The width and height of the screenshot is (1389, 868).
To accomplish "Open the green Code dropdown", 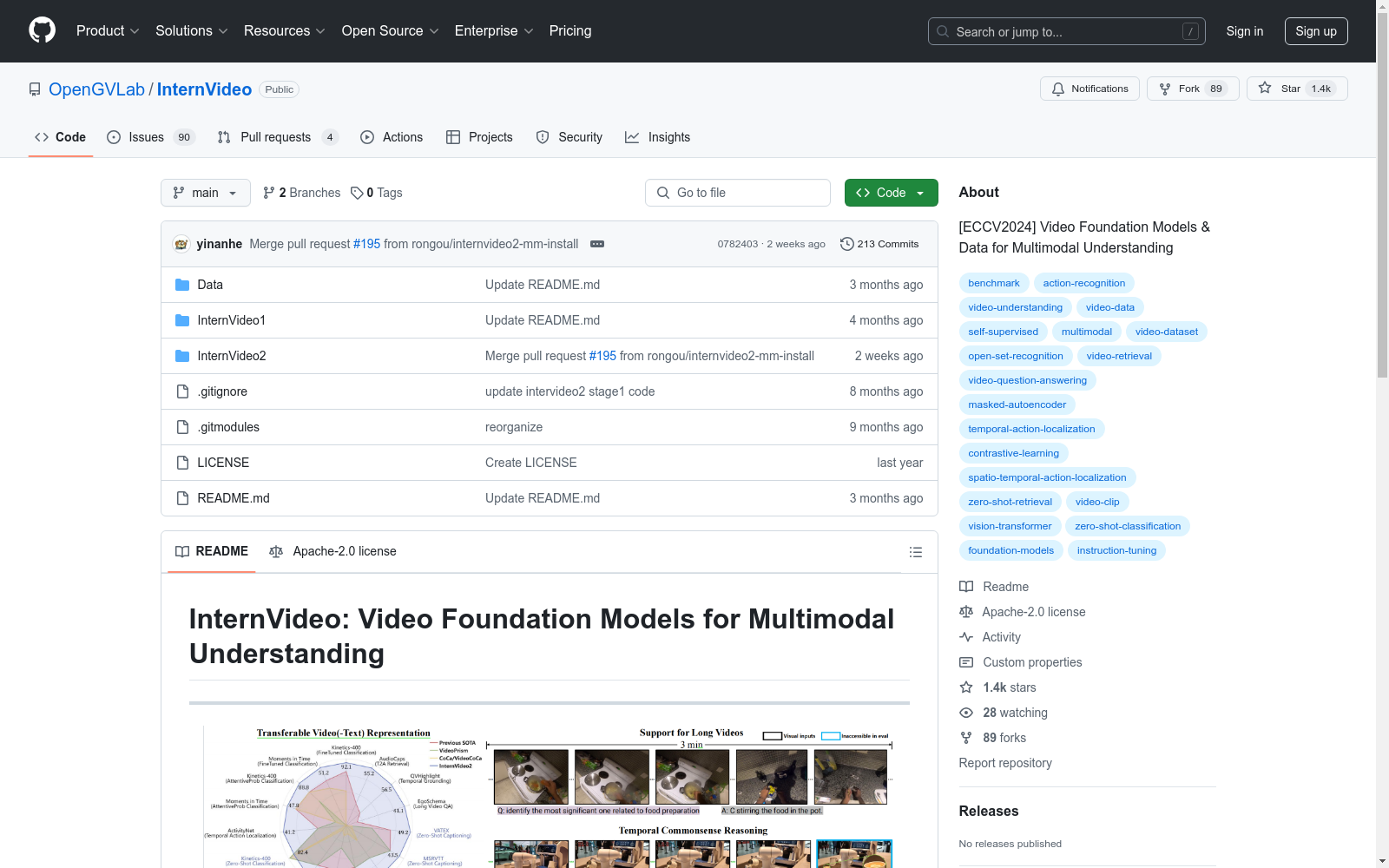I will [891, 193].
